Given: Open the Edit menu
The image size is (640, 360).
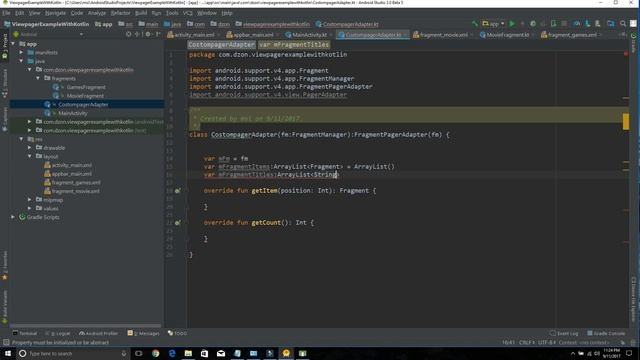Looking at the screenshot, I should click(x=19, y=13).
